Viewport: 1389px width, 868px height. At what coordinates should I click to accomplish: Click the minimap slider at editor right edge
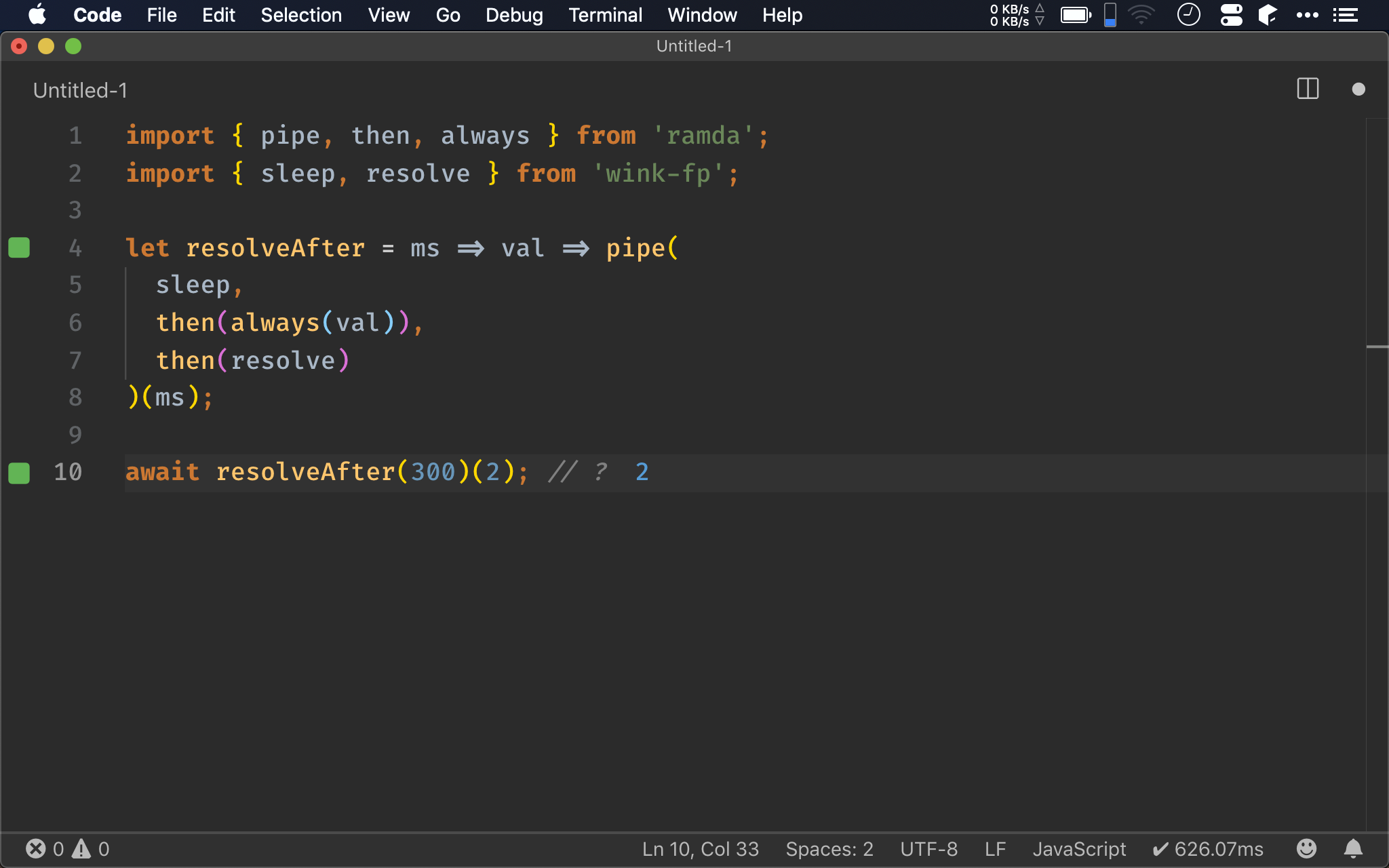tap(1377, 347)
